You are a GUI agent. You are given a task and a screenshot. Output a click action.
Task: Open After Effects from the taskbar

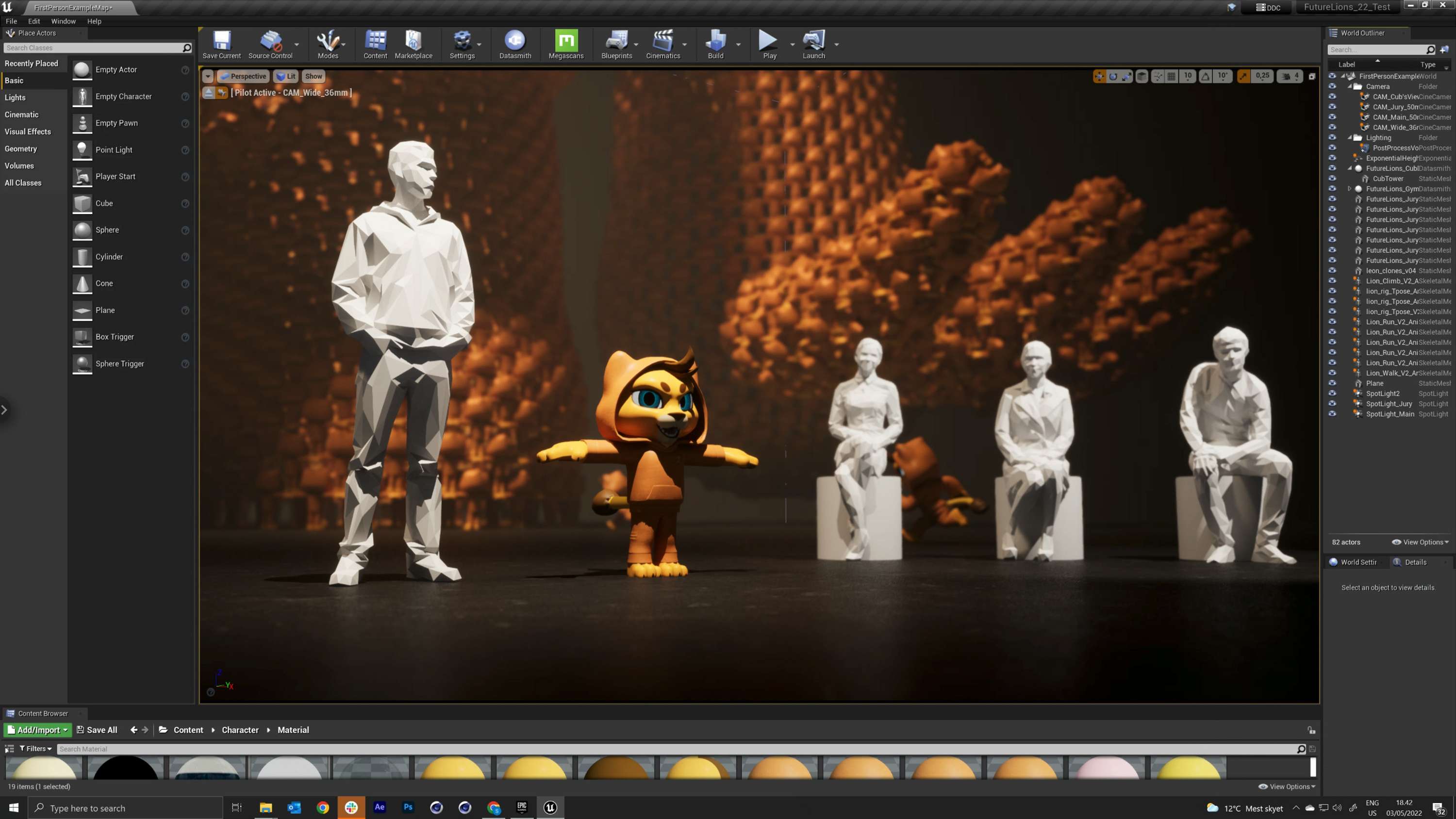point(380,807)
